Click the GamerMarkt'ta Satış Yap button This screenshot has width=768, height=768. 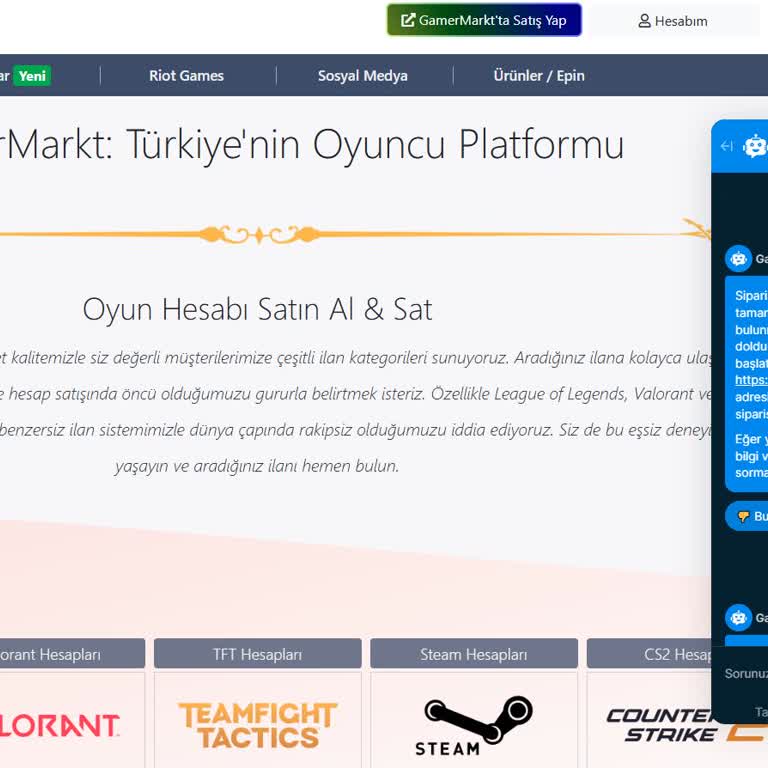484,20
